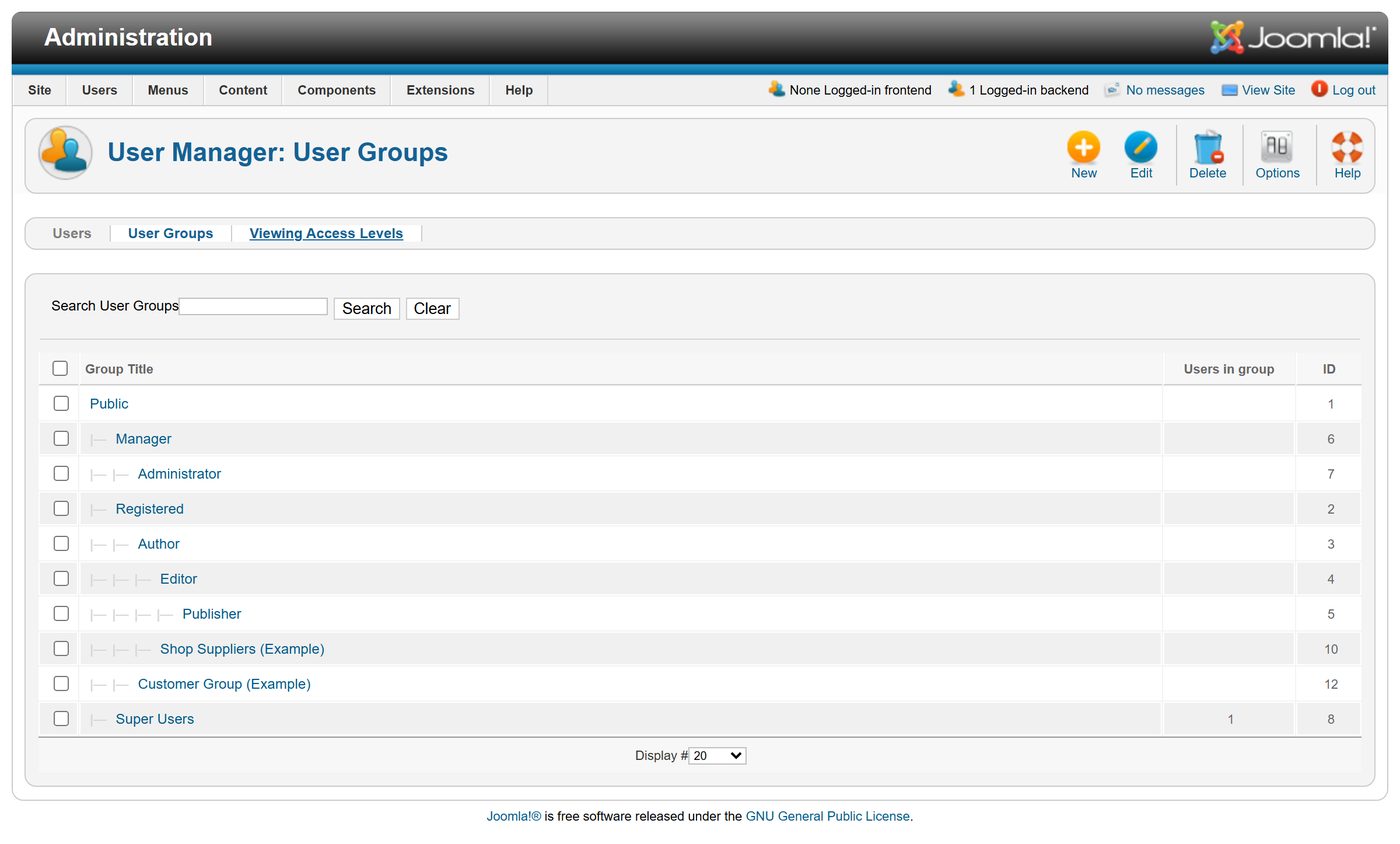The image size is (1400, 844).
Task: Open the Users menu
Action: click(99, 90)
